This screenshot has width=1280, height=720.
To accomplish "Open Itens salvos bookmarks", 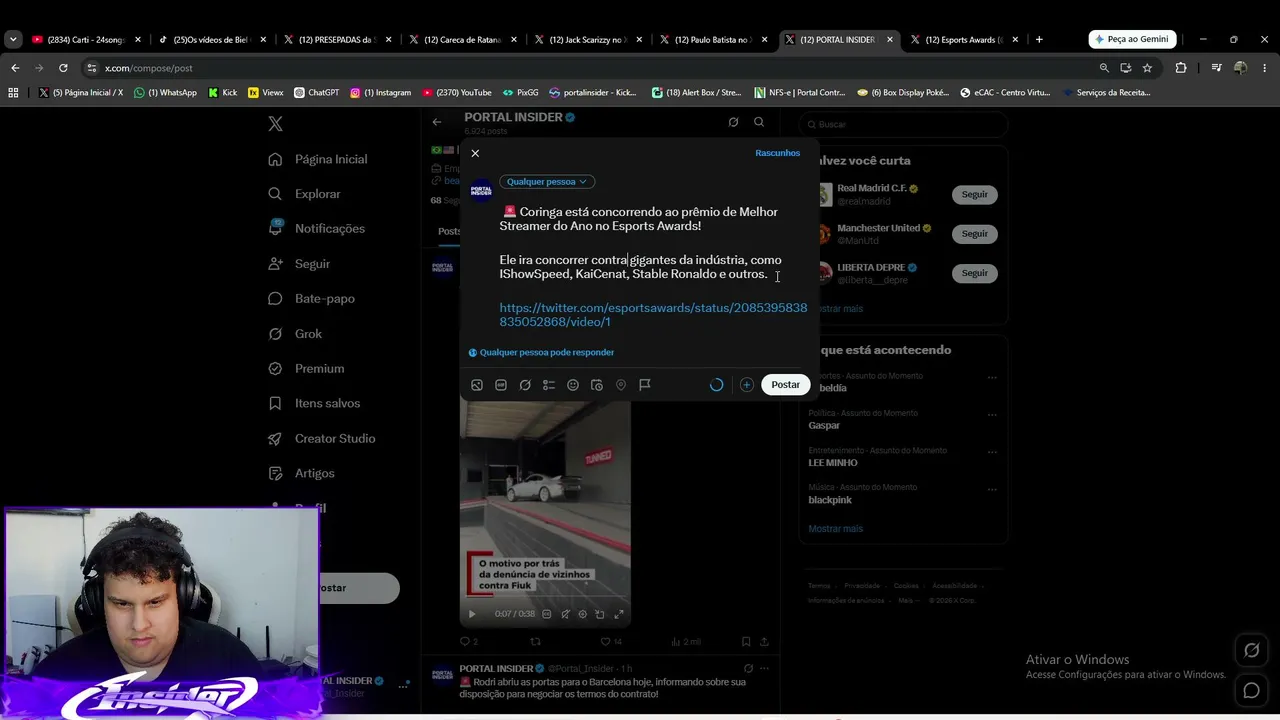I will (x=315, y=404).
